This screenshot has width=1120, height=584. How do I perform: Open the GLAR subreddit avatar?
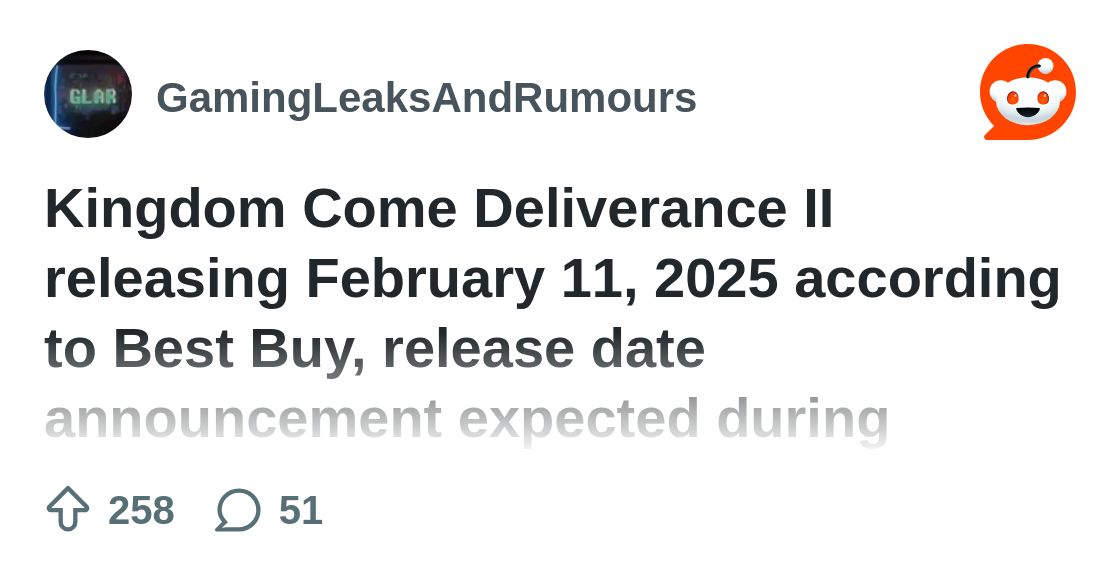pyautogui.click(x=88, y=94)
